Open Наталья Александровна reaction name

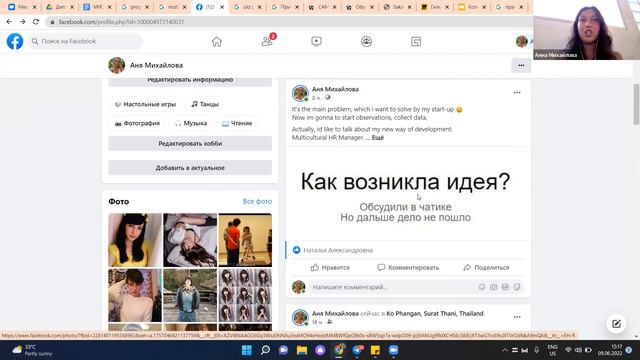pos(338,250)
